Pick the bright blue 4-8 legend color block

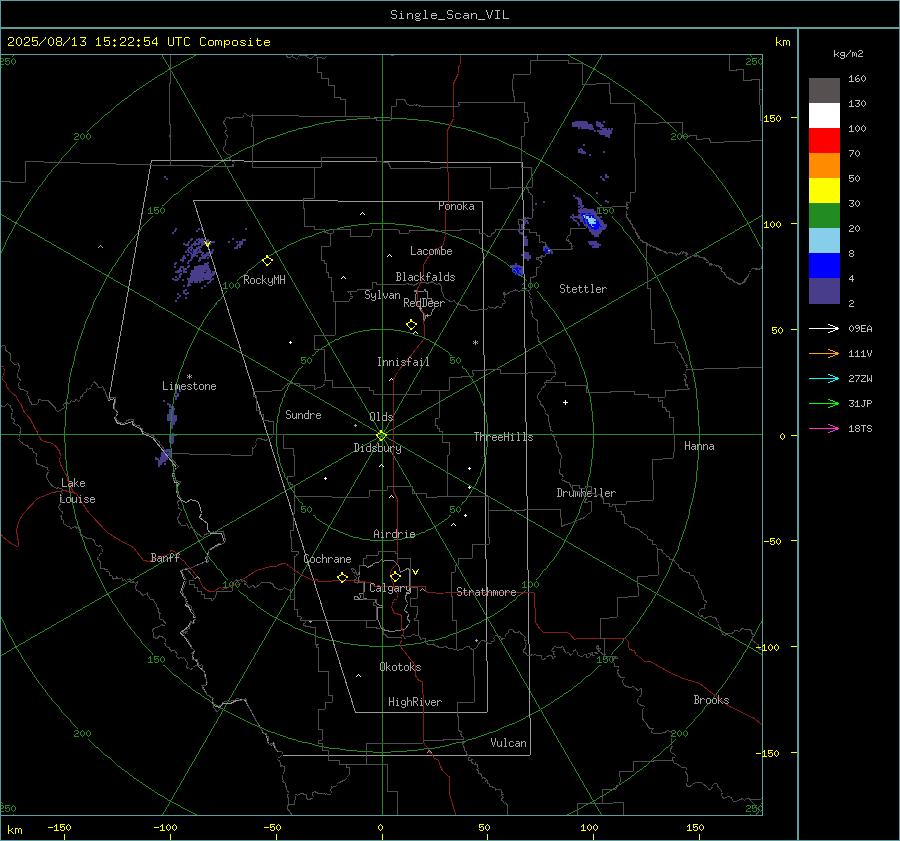[824, 265]
